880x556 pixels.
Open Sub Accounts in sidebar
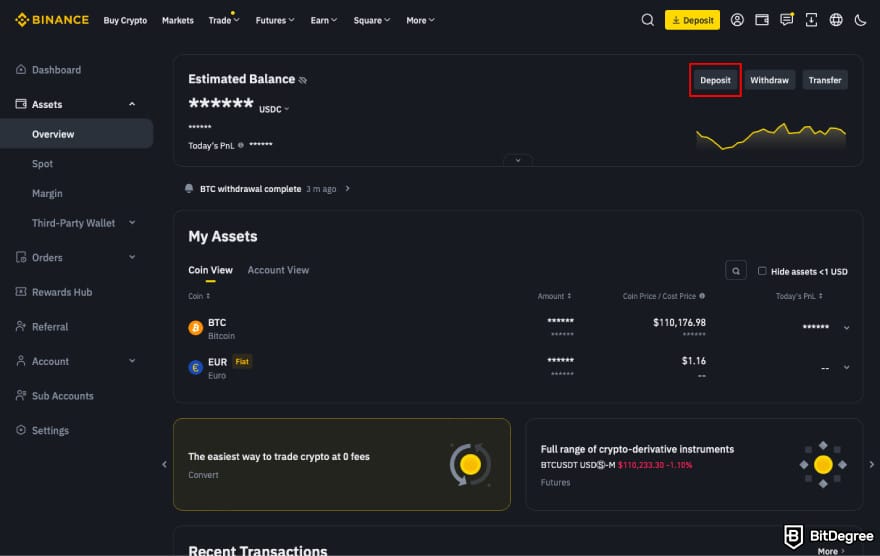tap(62, 396)
